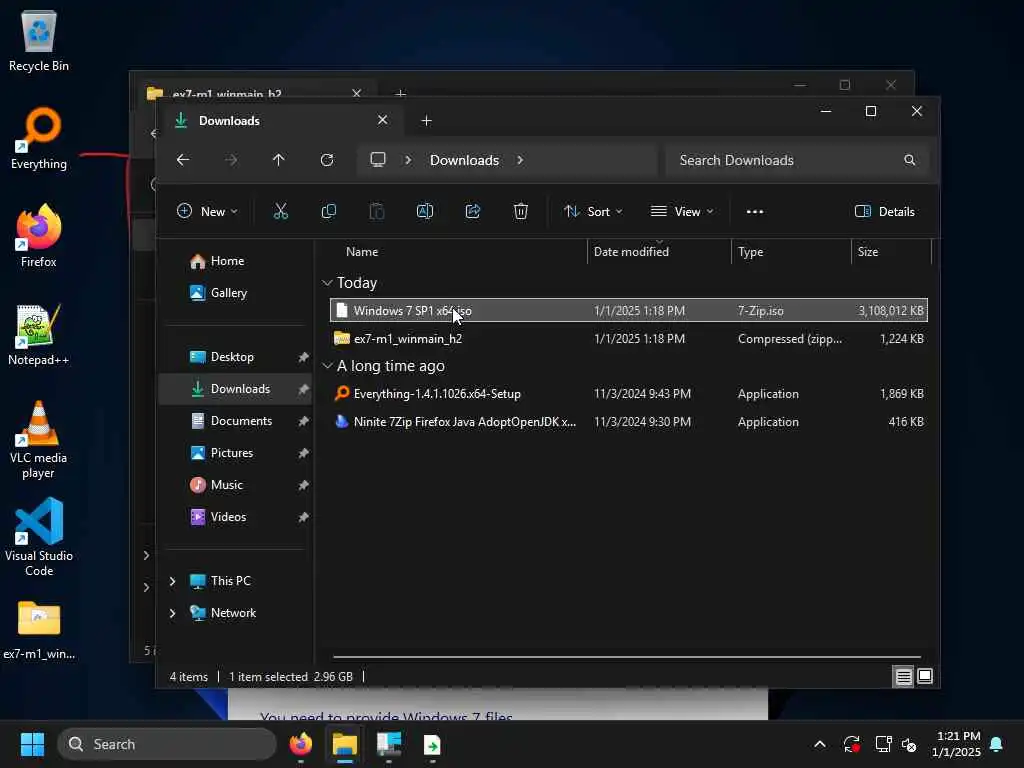Select the Downloads tab
1024x768 pixels.
tap(280, 121)
